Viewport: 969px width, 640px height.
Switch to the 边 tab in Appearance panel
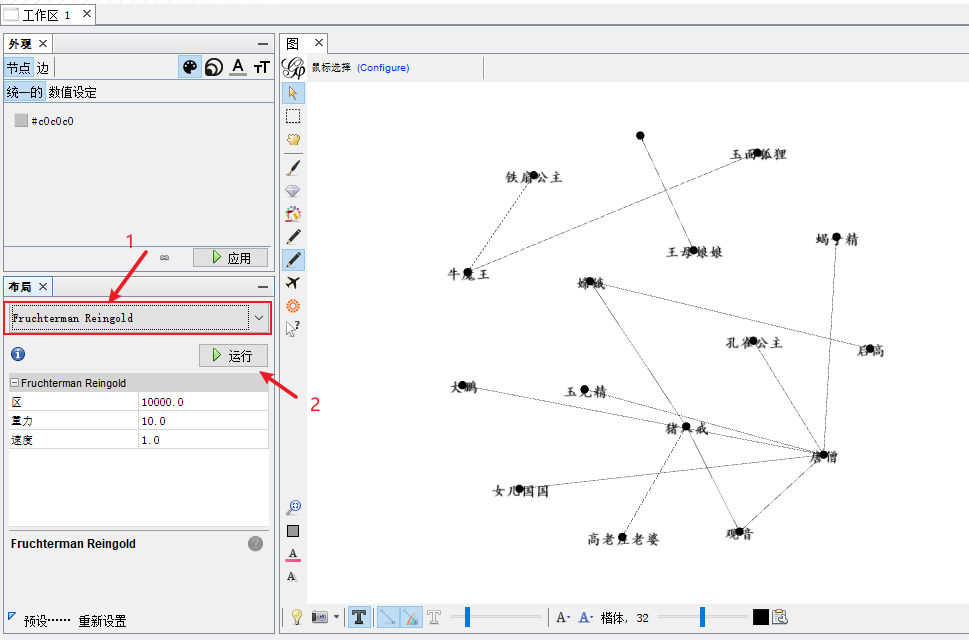(42, 67)
